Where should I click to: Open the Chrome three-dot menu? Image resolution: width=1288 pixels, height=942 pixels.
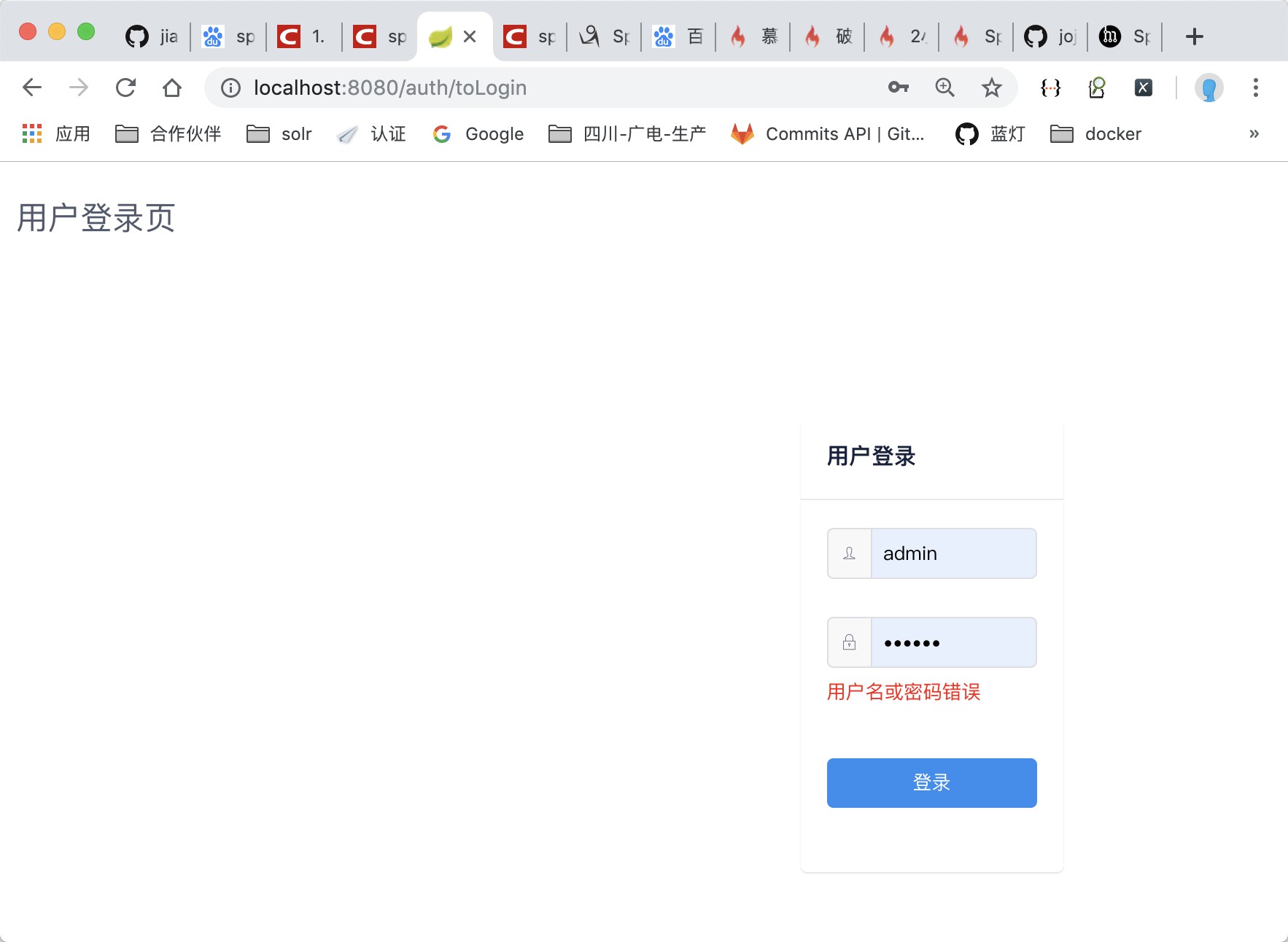point(1256,87)
